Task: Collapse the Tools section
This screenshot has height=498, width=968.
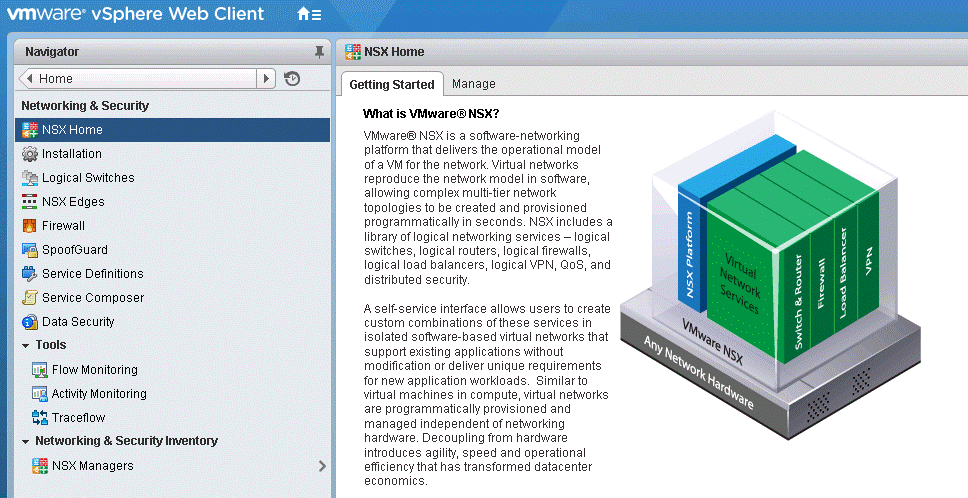Action: point(25,345)
